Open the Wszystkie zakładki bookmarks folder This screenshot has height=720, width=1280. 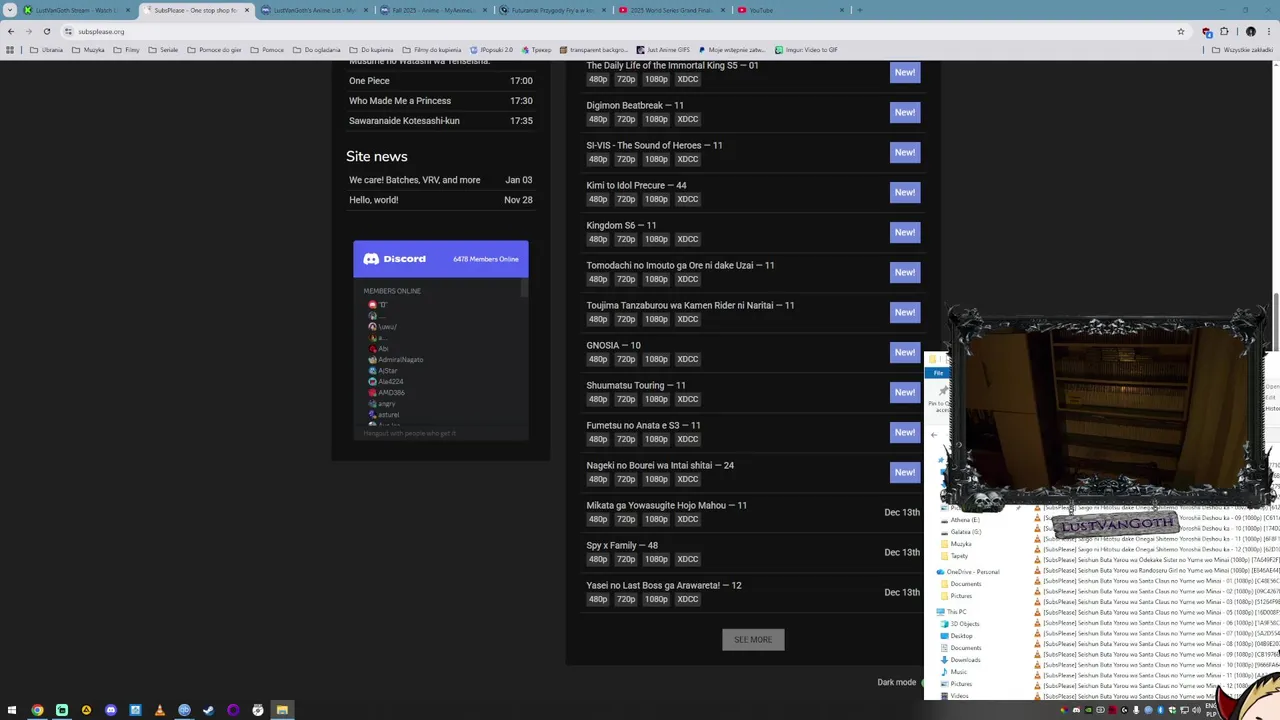(x=1244, y=50)
